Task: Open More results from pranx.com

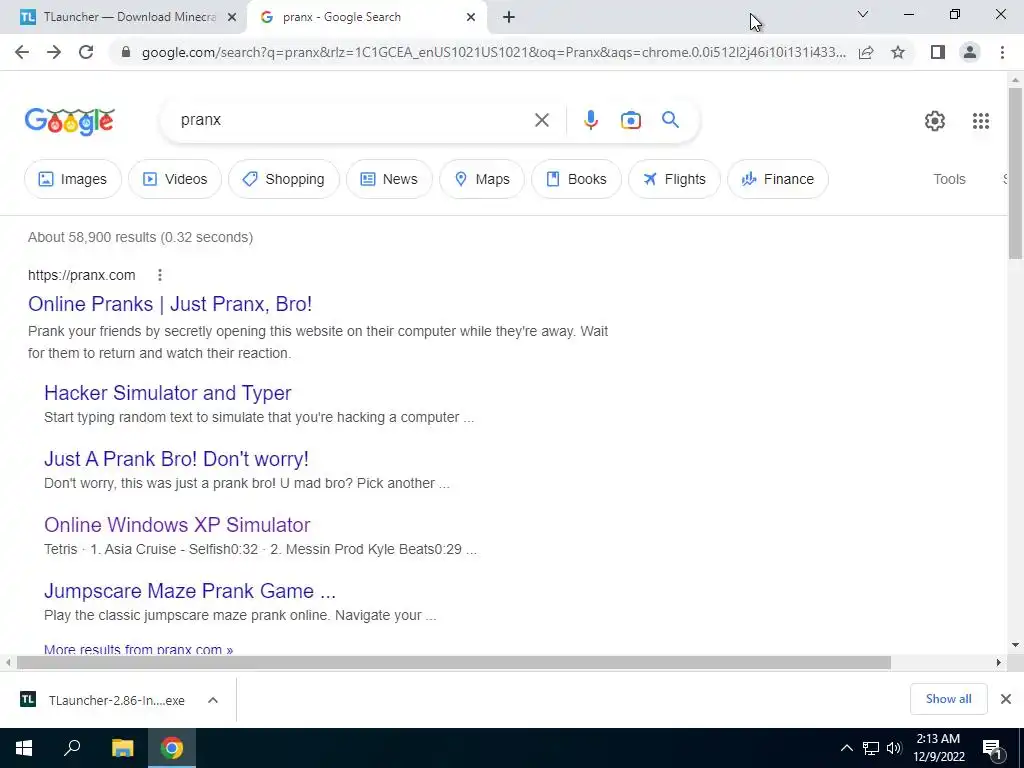Action: pos(138,649)
